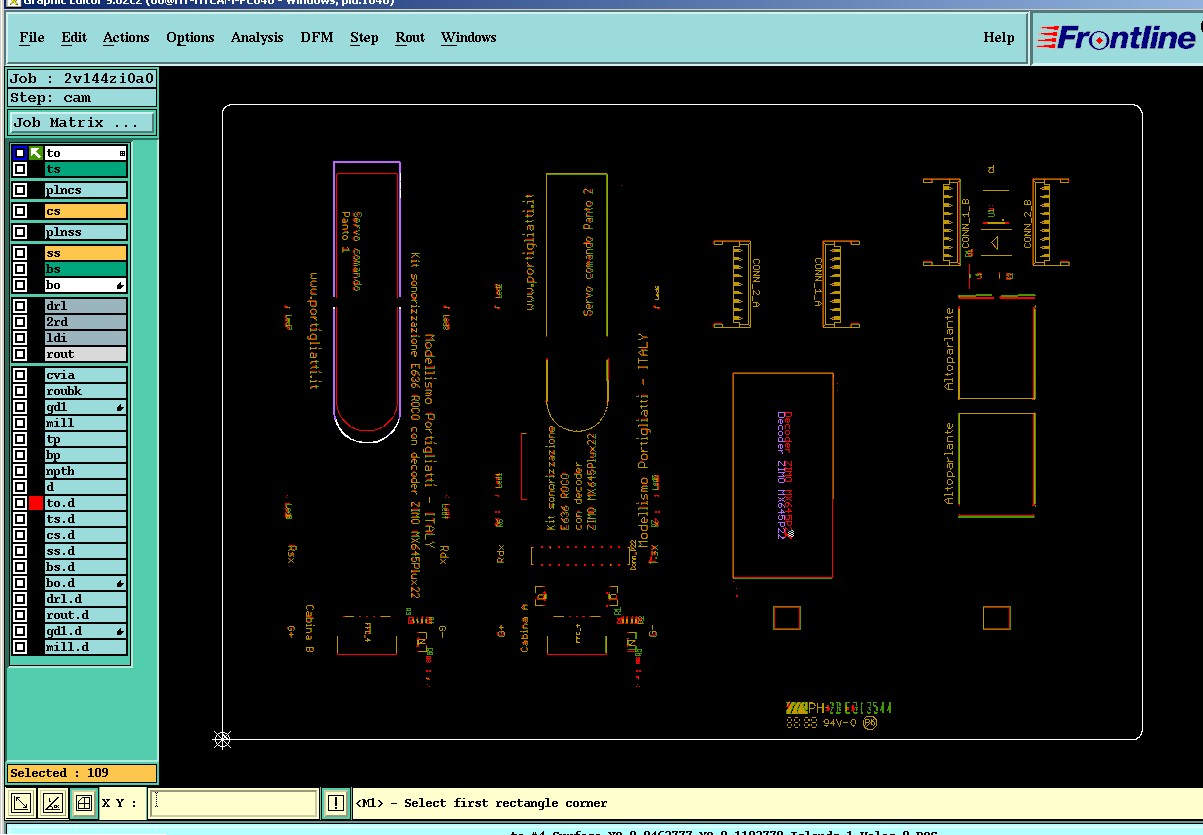Click the angle/polar coordinate icon beside it

pyautogui.click(x=53, y=802)
